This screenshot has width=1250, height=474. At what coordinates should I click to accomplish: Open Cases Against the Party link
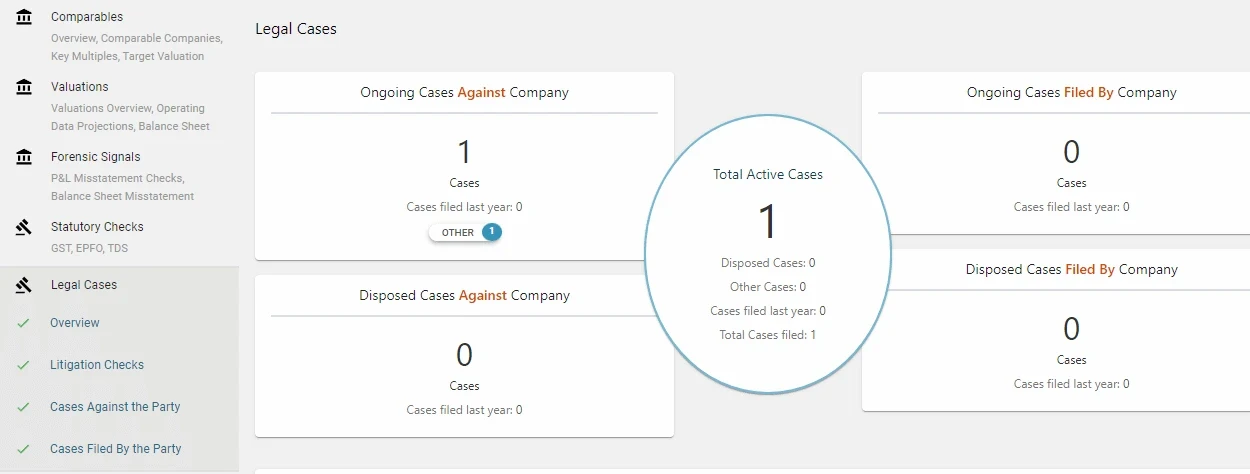[x=115, y=407]
